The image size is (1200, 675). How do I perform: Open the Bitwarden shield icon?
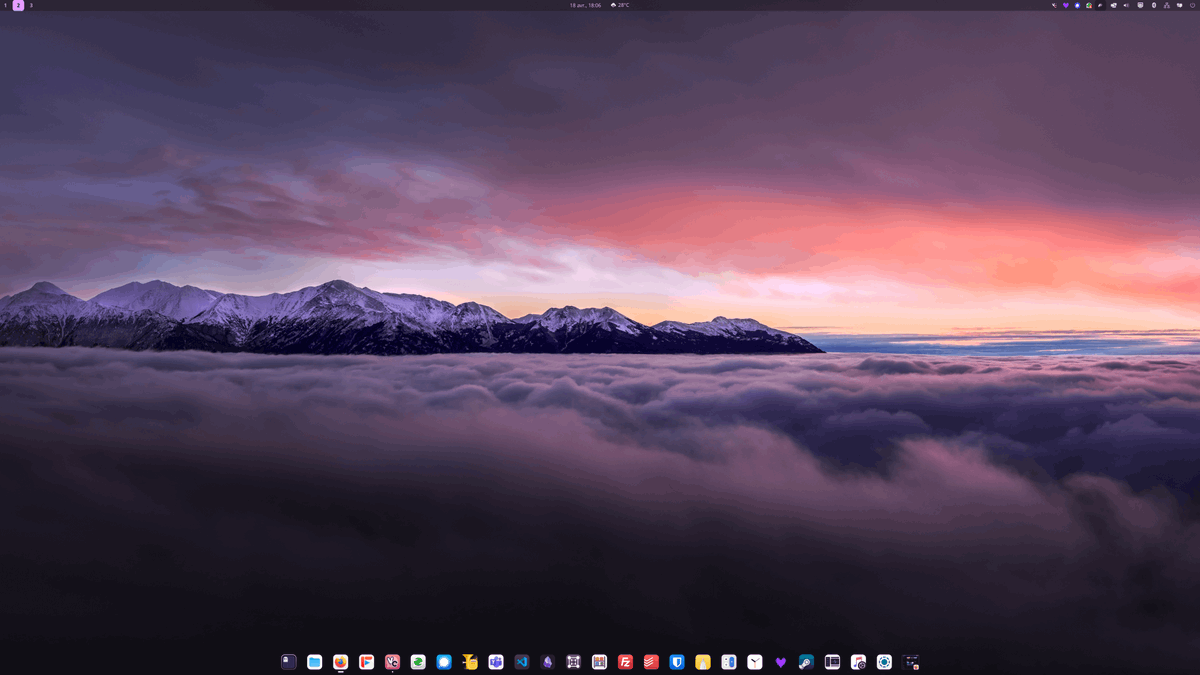(677, 661)
